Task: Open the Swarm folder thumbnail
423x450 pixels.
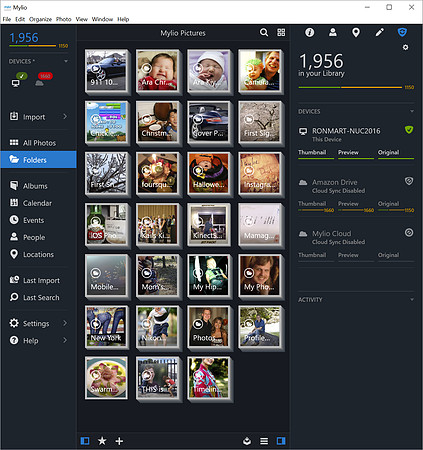Action: (106, 378)
